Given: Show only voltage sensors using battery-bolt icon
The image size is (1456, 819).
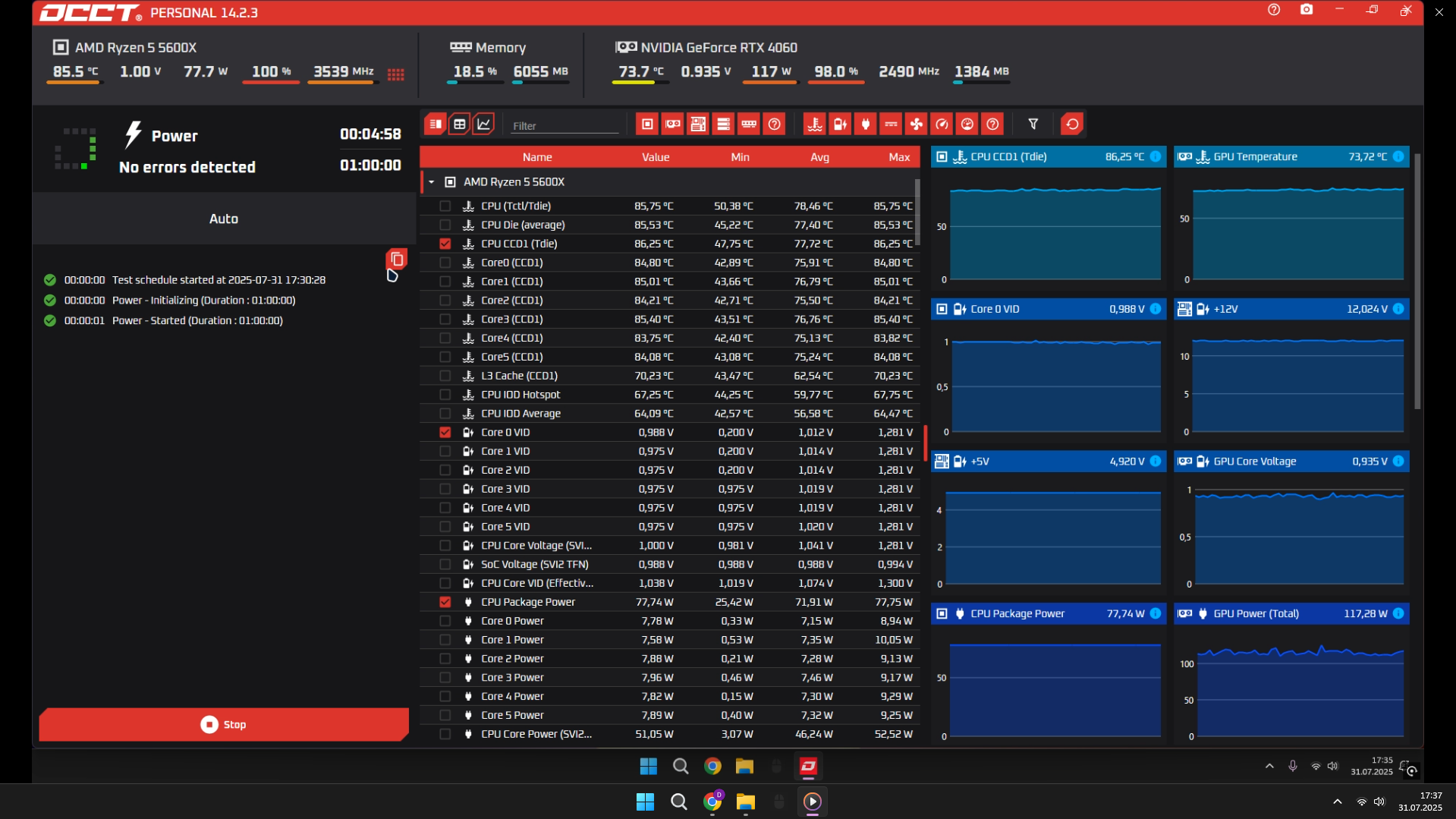Looking at the screenshot, I should pos(840,124).
